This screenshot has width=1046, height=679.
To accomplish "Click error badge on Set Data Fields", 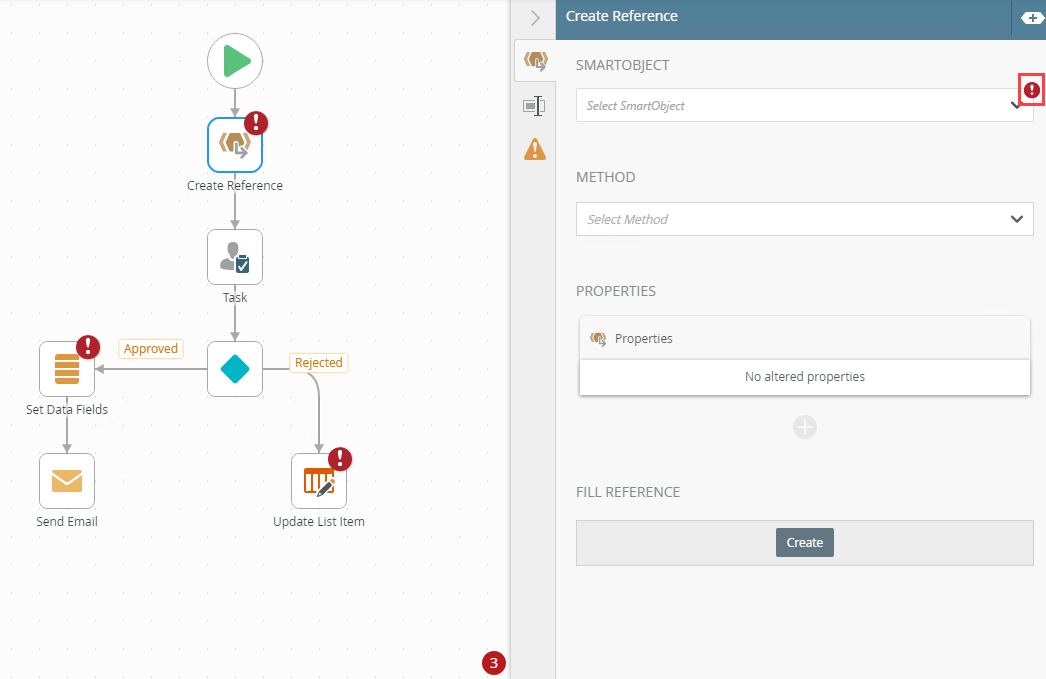I will [x=88, y=347].
